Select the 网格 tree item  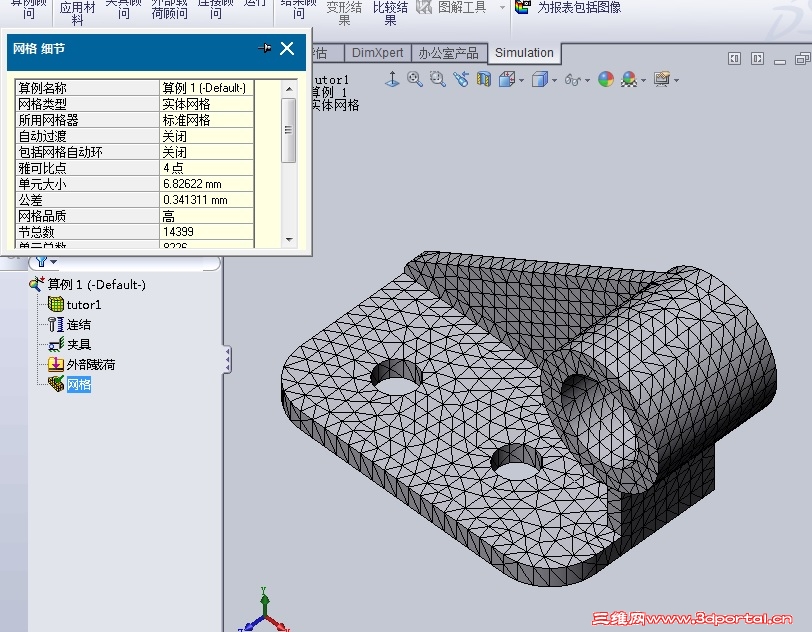(79, 384)
